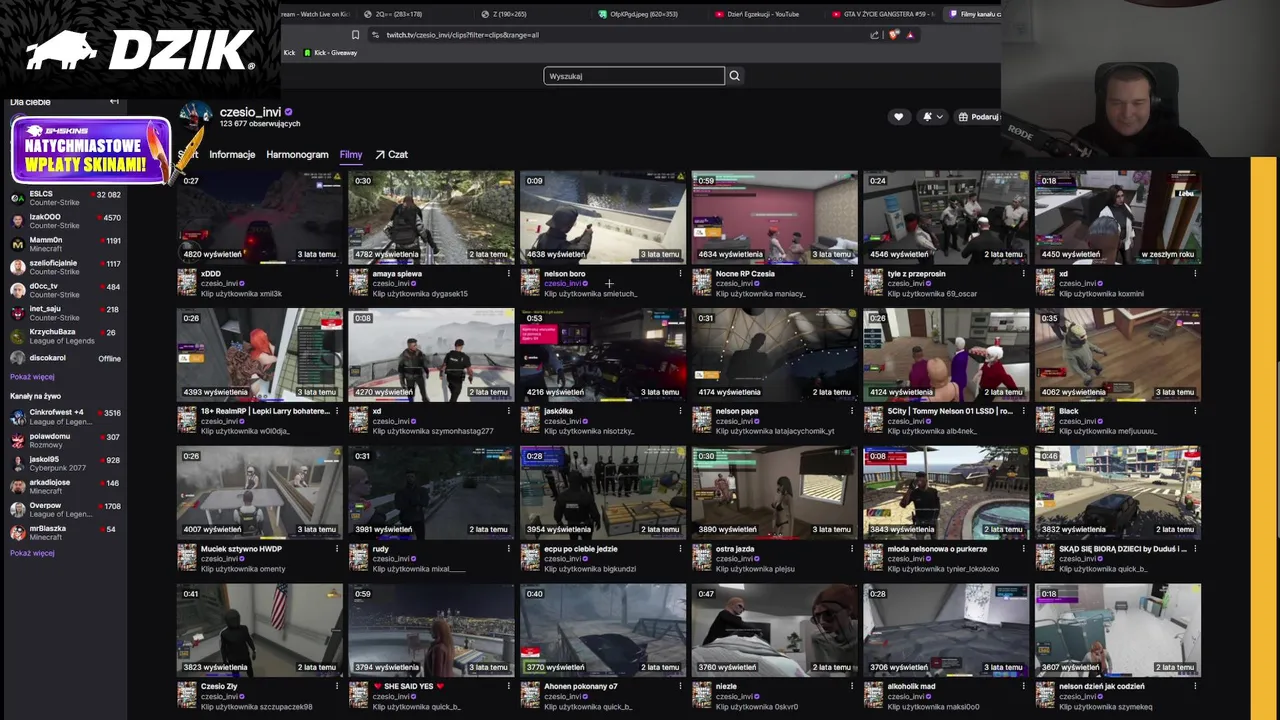This screenshot has width=1280, height=720.
Task: Click Overpow channel avatar
Action: point(17,510)
